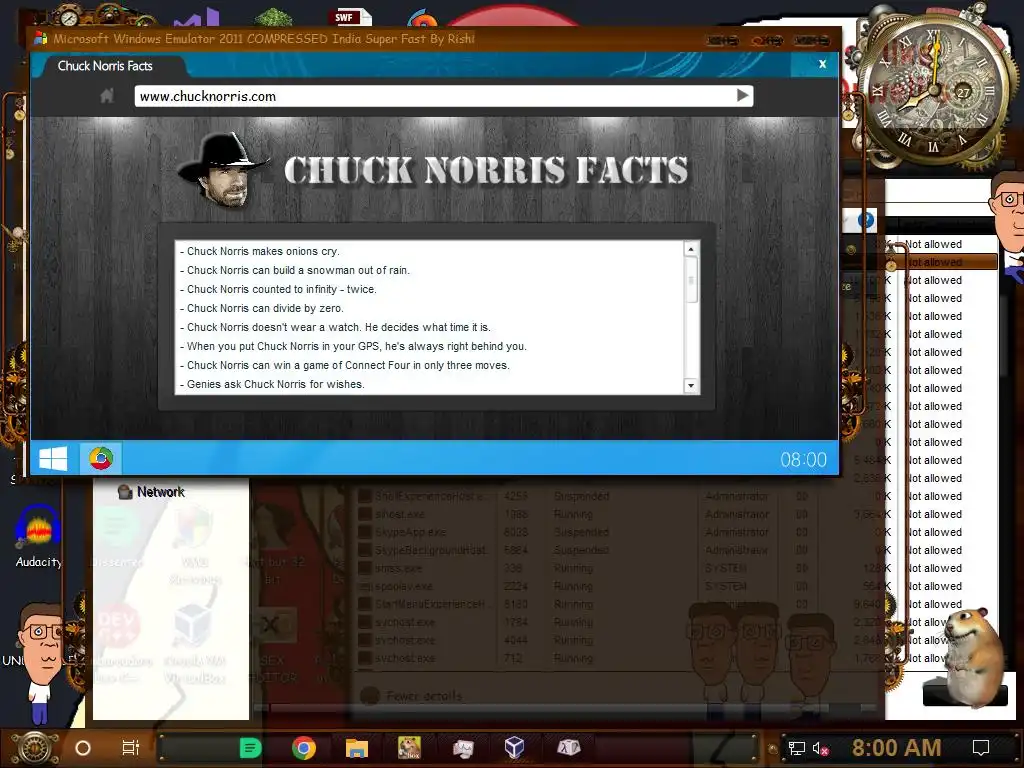Open the green chat app on the taskbar

[250, 748]
